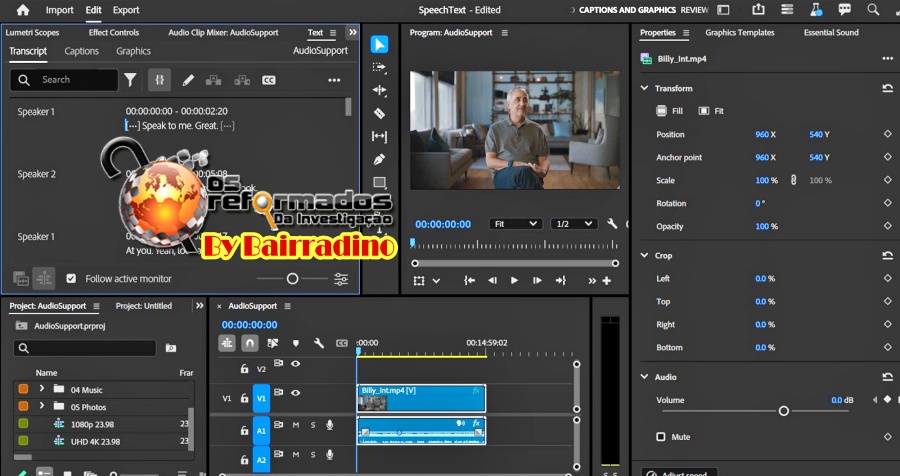The image size is (900, 476).
Task: Play the Program monitor video
Action: 514,281
